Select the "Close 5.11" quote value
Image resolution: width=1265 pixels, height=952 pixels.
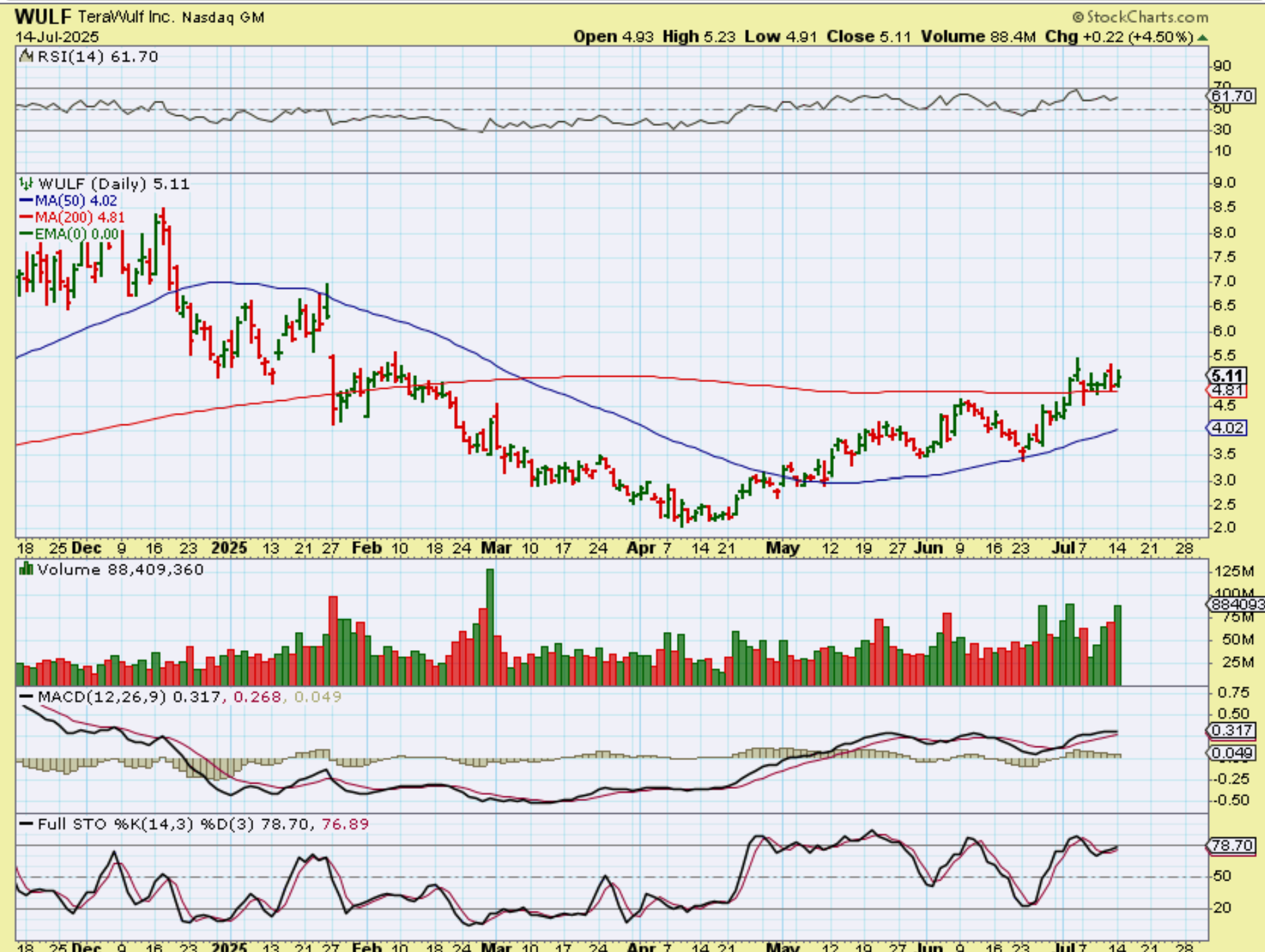869,36
